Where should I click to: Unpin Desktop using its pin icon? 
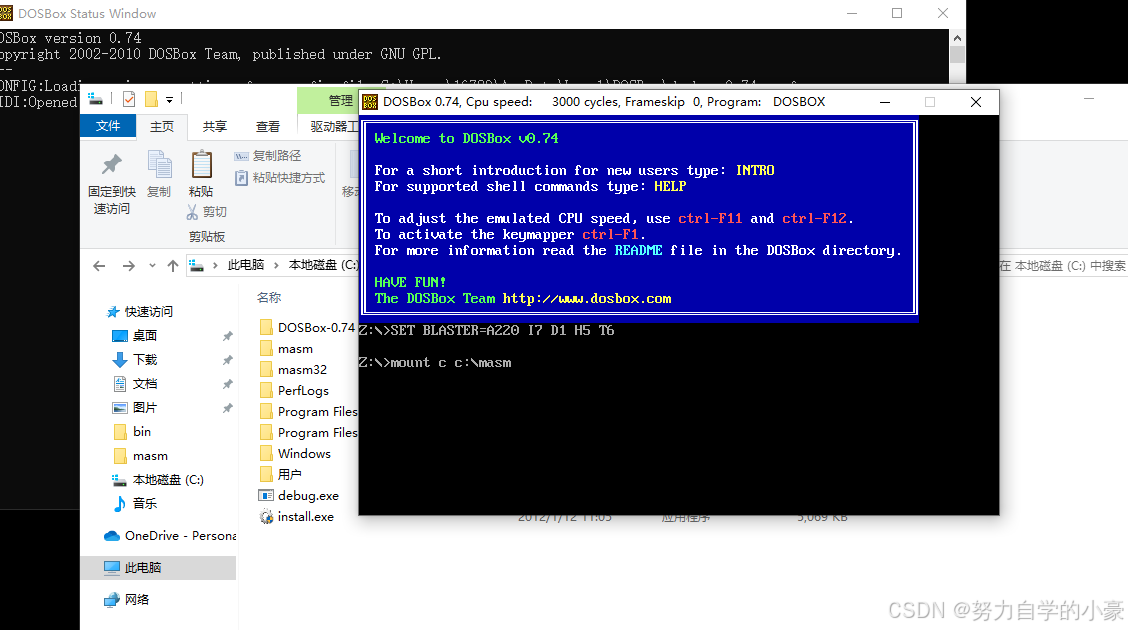click(227, 336)
